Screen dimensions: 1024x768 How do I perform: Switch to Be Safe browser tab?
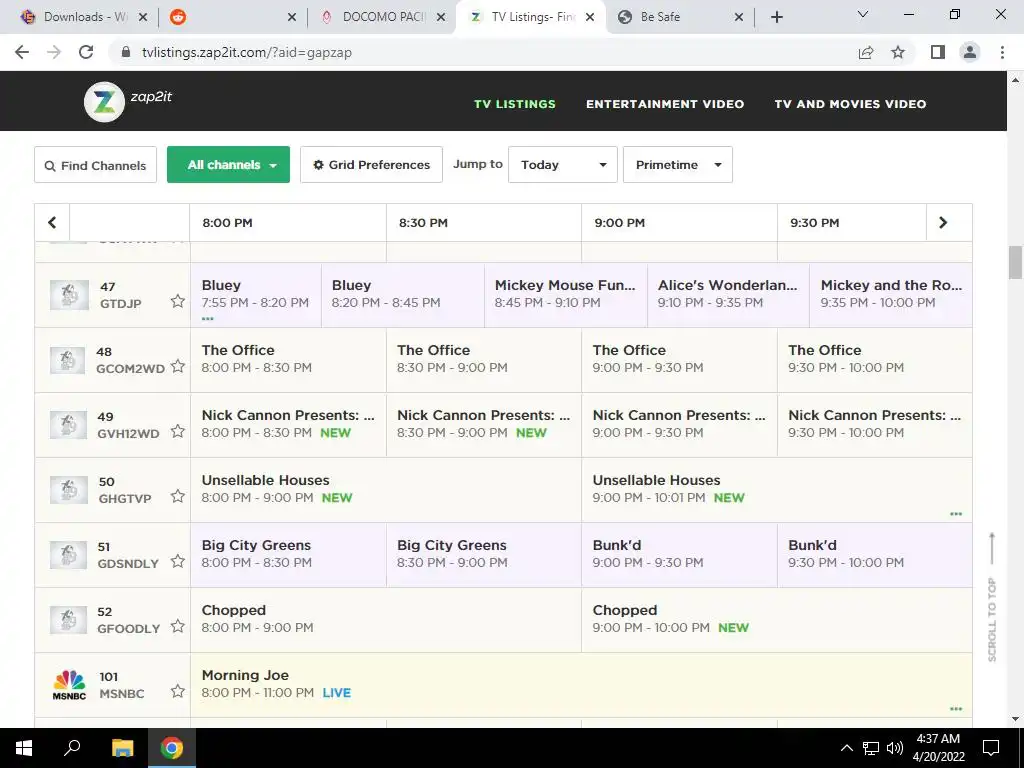679,17
